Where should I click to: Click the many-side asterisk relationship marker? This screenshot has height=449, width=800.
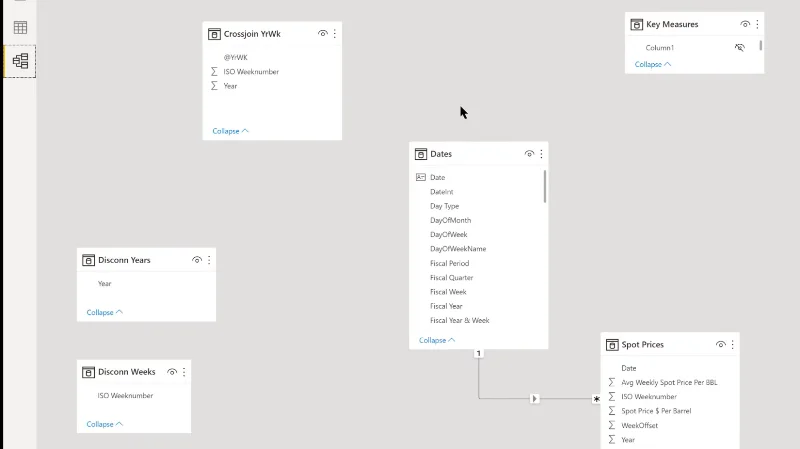[x=596, y=398]
